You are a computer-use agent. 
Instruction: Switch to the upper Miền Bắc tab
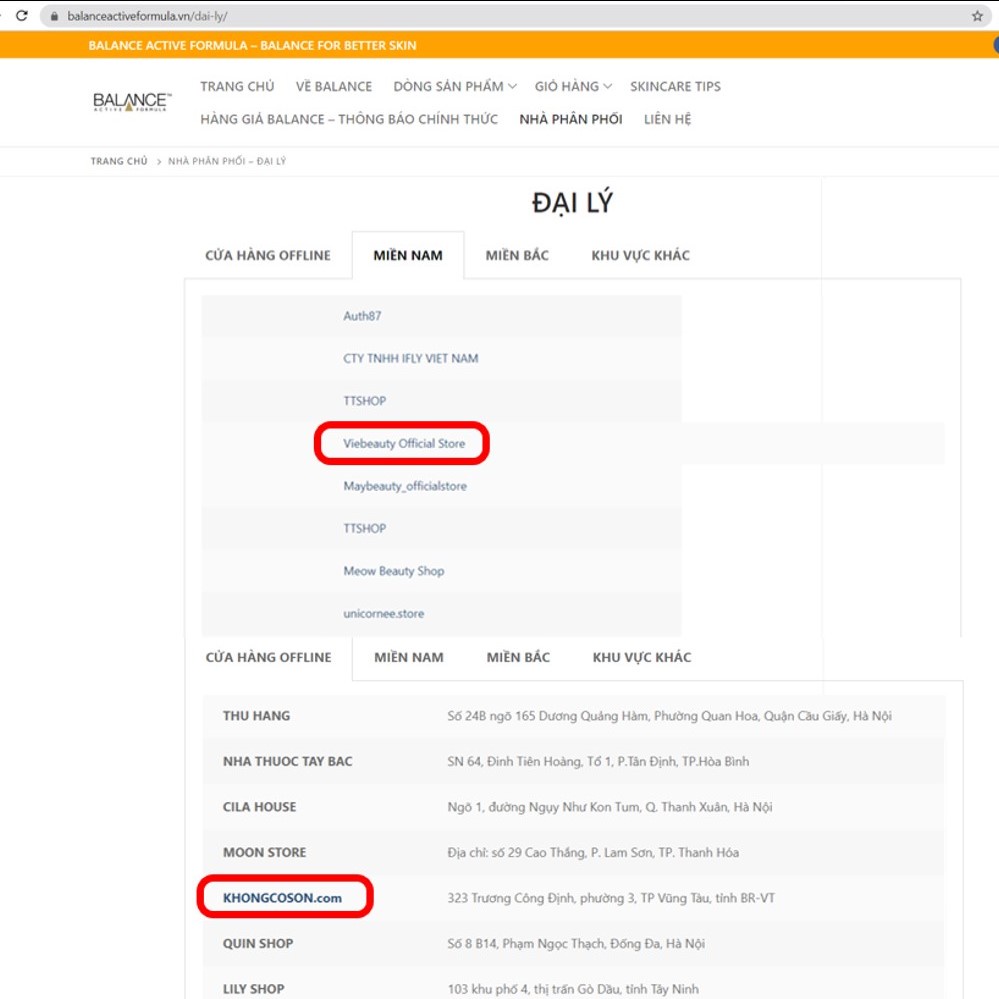[517, 255]
